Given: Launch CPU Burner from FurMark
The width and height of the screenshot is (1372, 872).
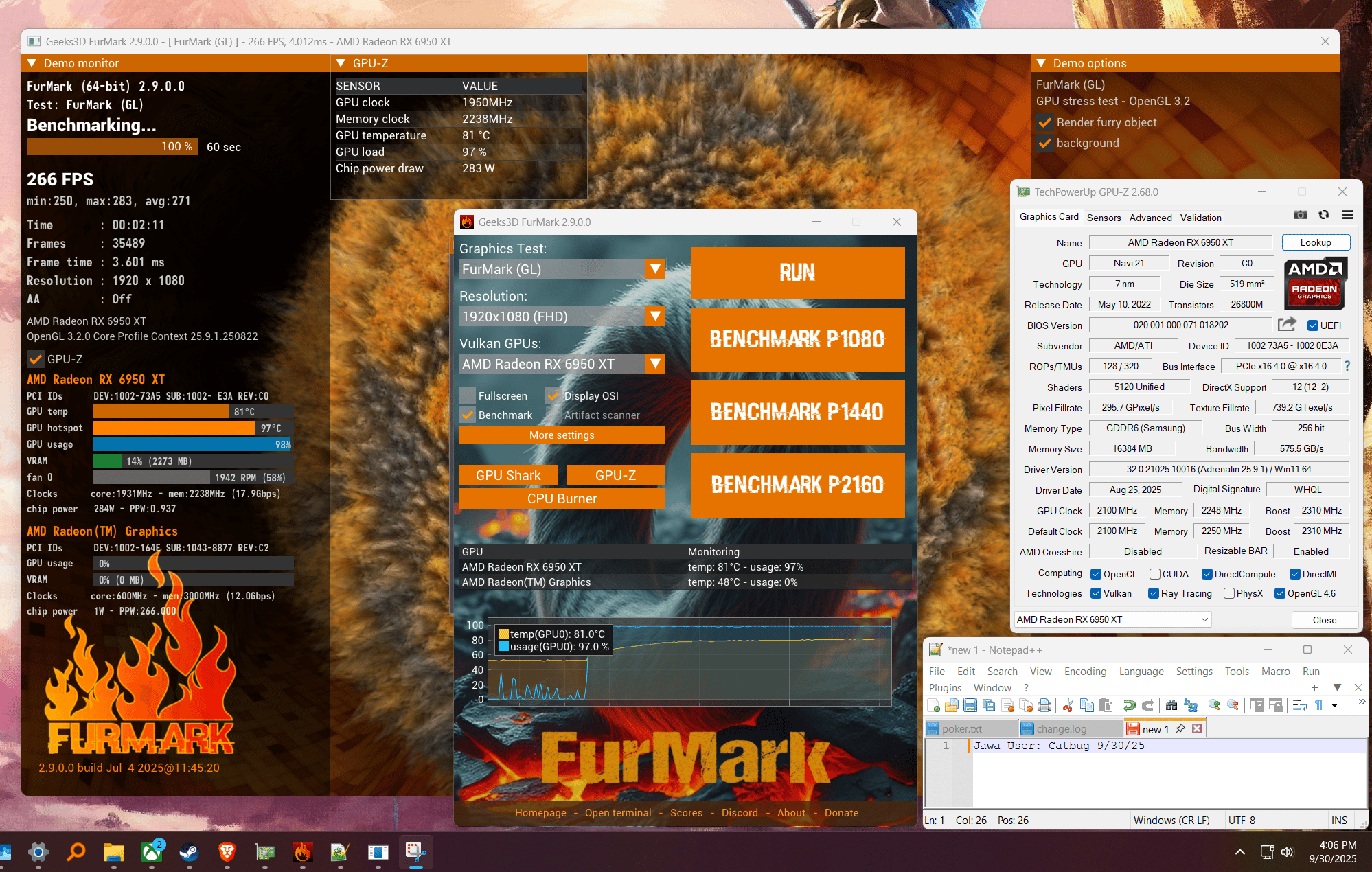Looking at the screenshot, I should [562, 498].
